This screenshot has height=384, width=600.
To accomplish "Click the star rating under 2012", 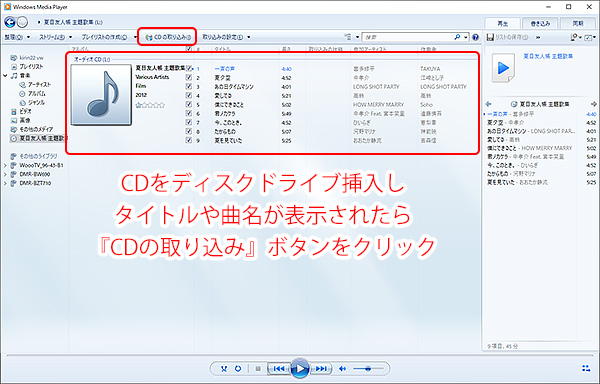I will [150, 105].
